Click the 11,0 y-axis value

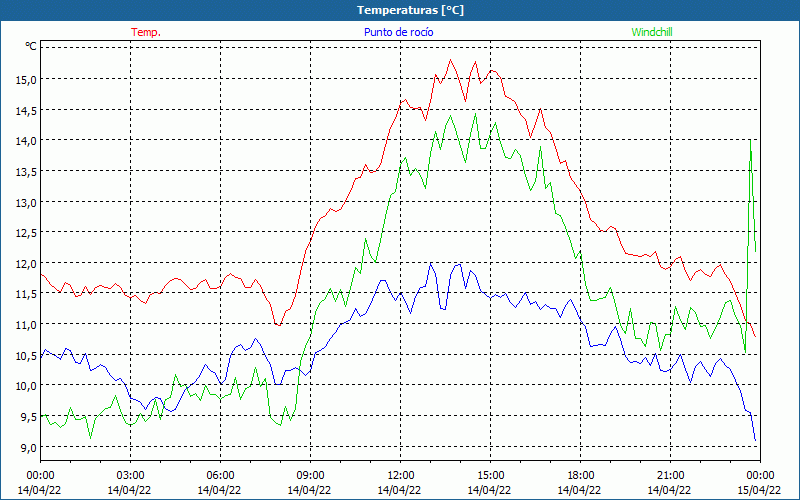click(x=28, y=324)
